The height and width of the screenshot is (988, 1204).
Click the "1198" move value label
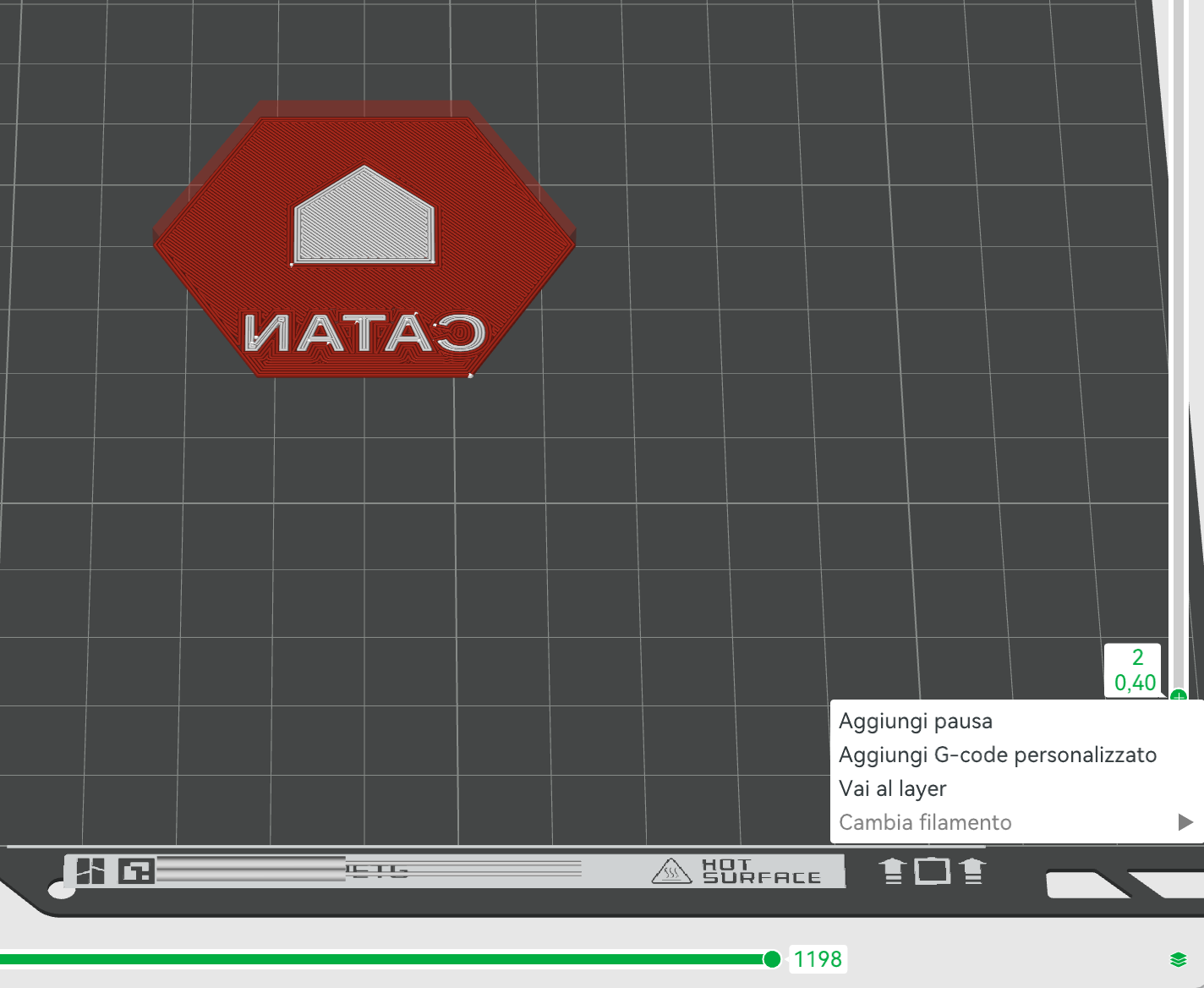click(818, 959)
